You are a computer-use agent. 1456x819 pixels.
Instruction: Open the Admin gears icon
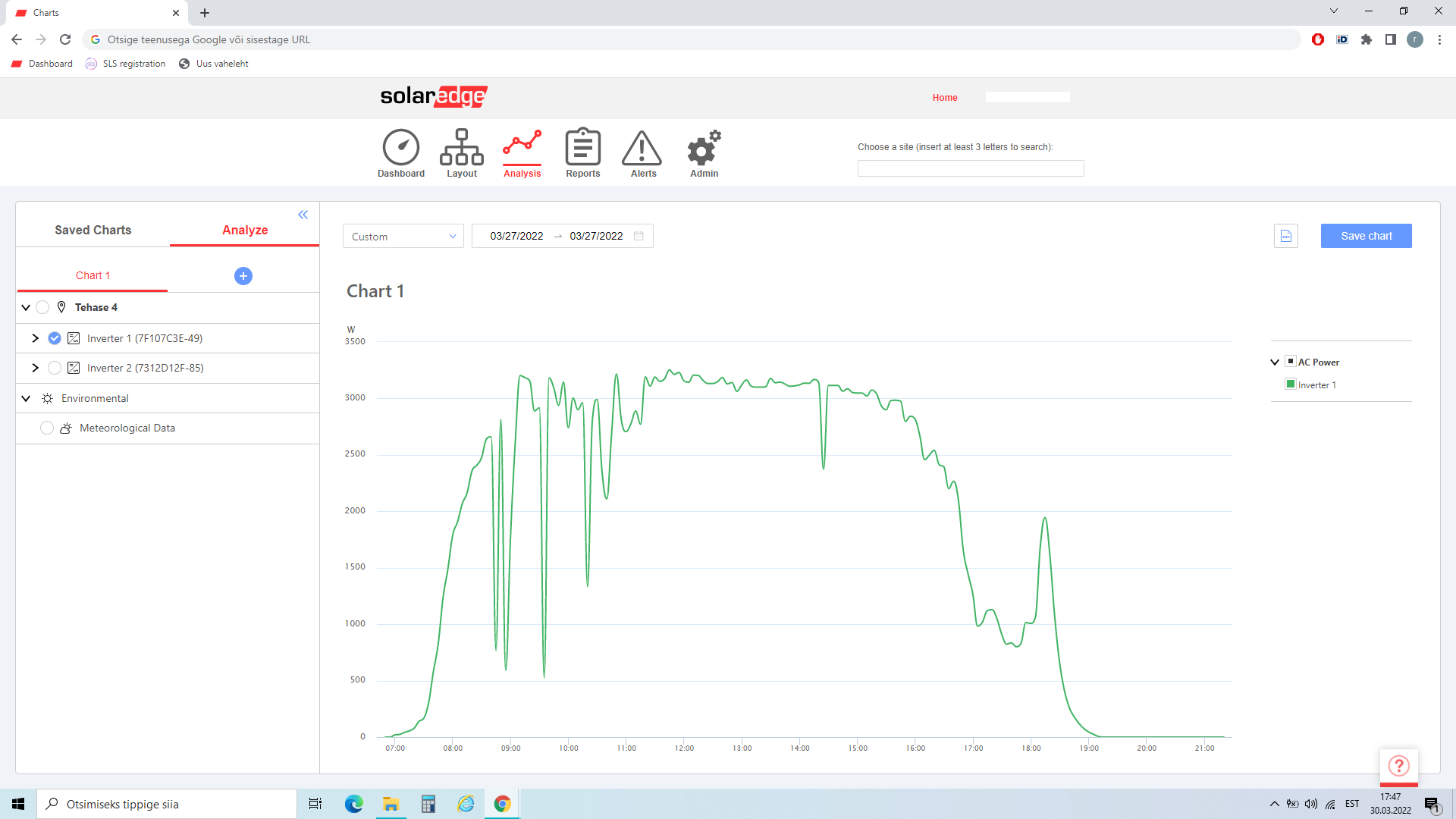(x=704, y=148)
